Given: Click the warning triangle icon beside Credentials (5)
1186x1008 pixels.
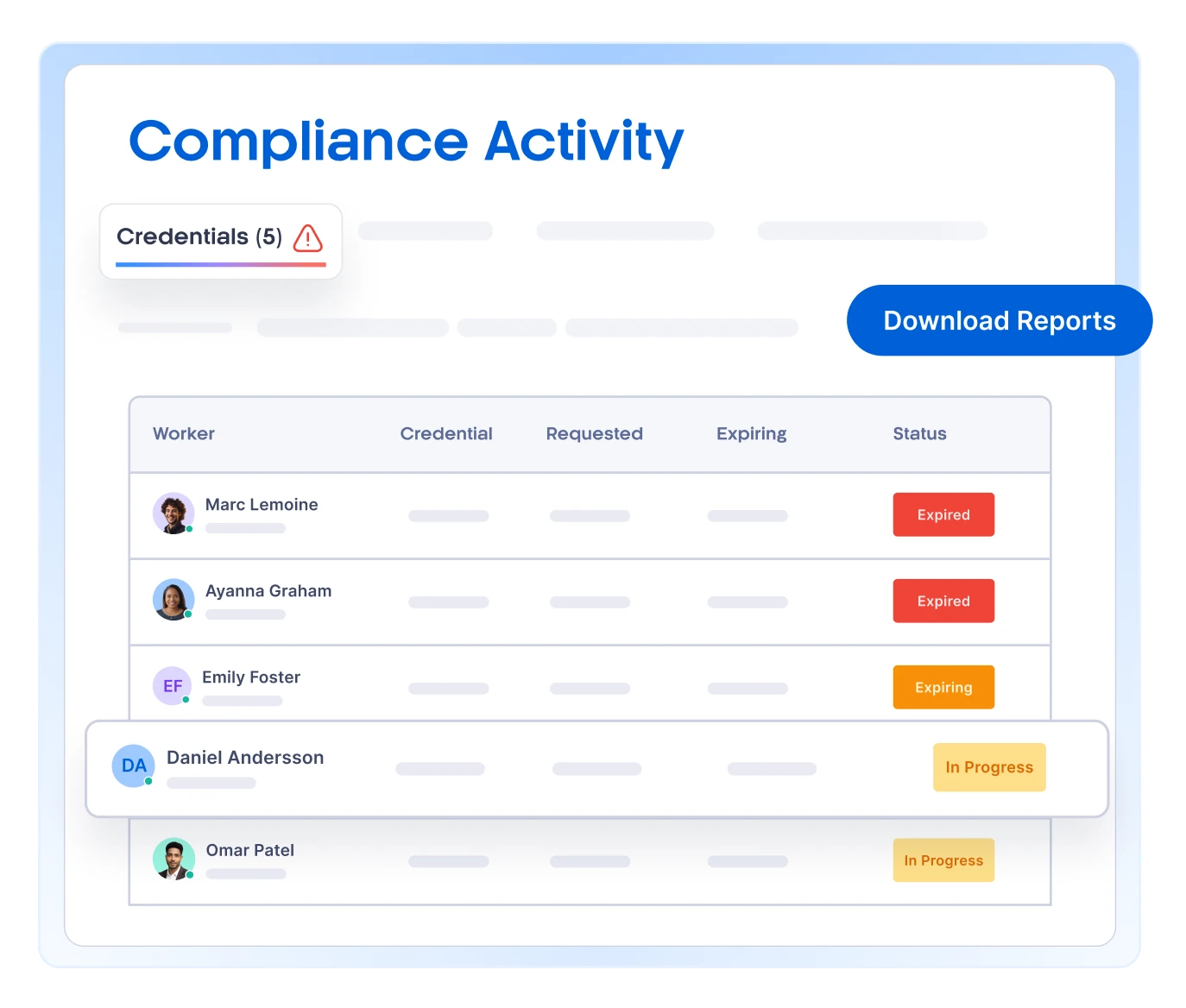Looking at the screenshot, I should (308, 237).
